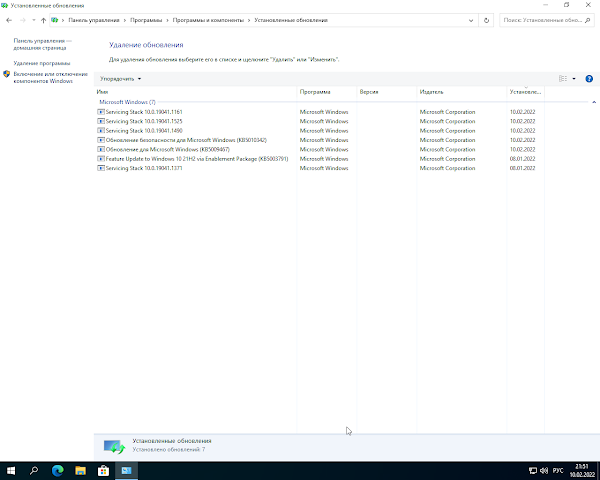Open 'Панель управления — домашняя страница' link
600x480 pixels.
[42, 44]
